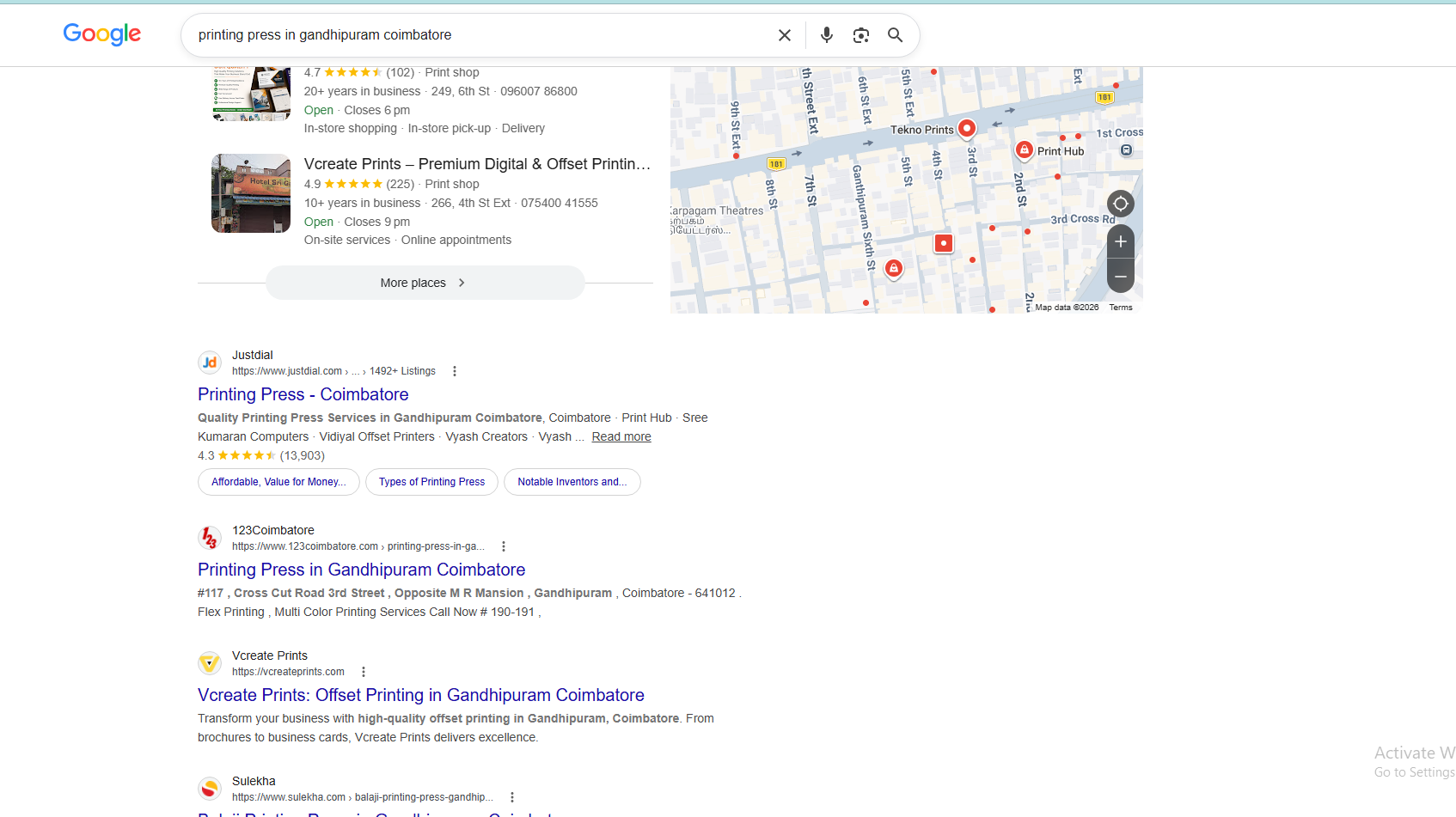Viewport: 1456px width, 817px height.
Task: Click Read more in Justdial snippet
Action: tap(621, 436)
